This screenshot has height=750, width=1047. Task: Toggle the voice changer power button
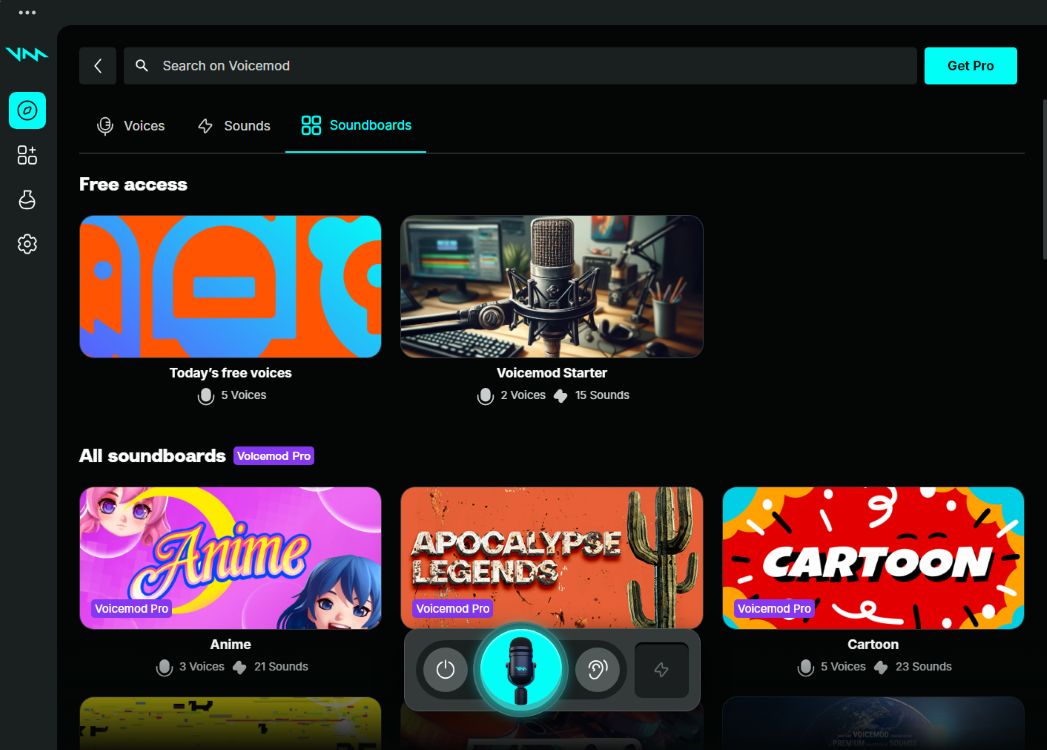point(445,670)
